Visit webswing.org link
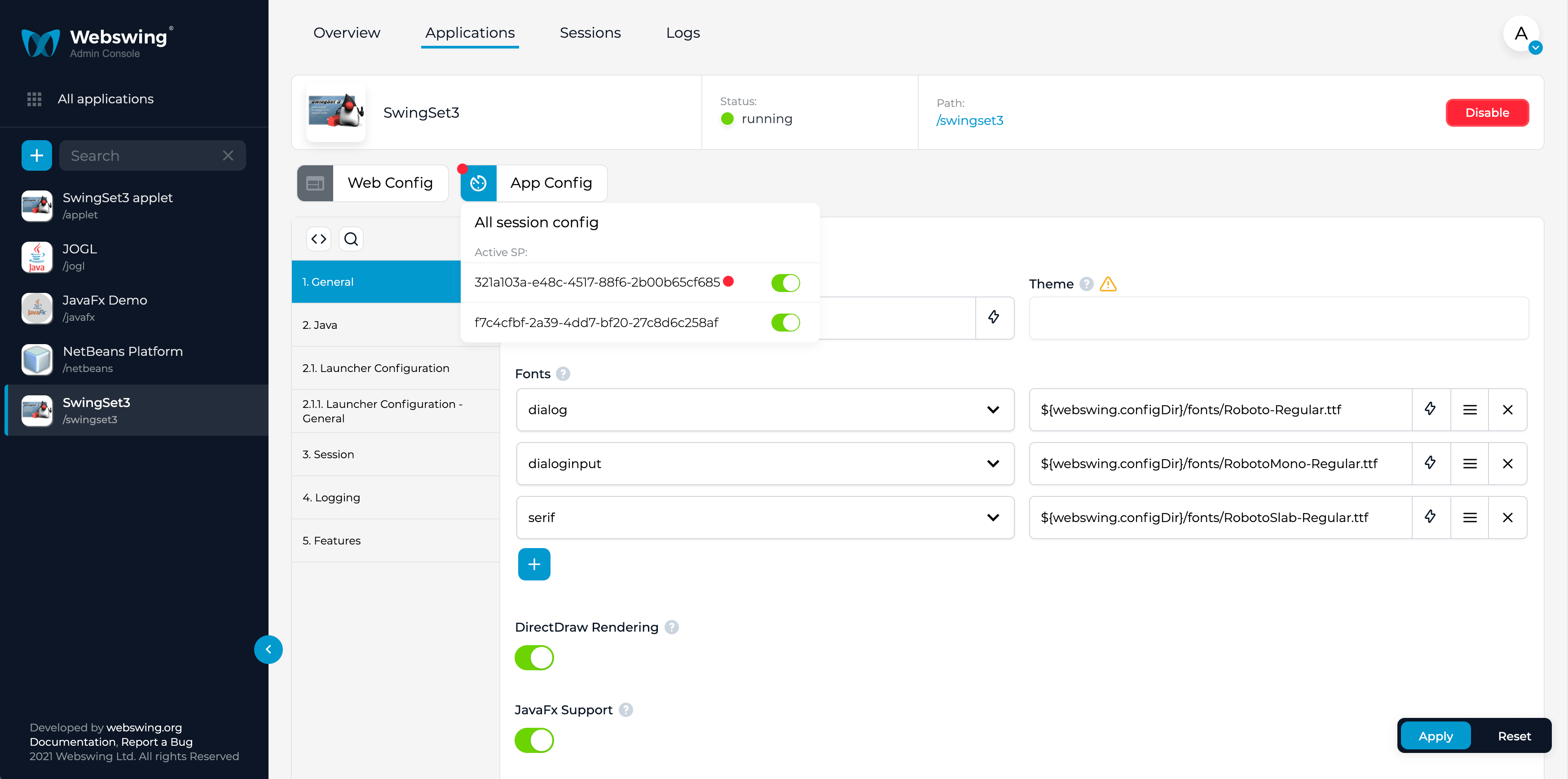This screenshot has height=779, width=1568. 144,727
